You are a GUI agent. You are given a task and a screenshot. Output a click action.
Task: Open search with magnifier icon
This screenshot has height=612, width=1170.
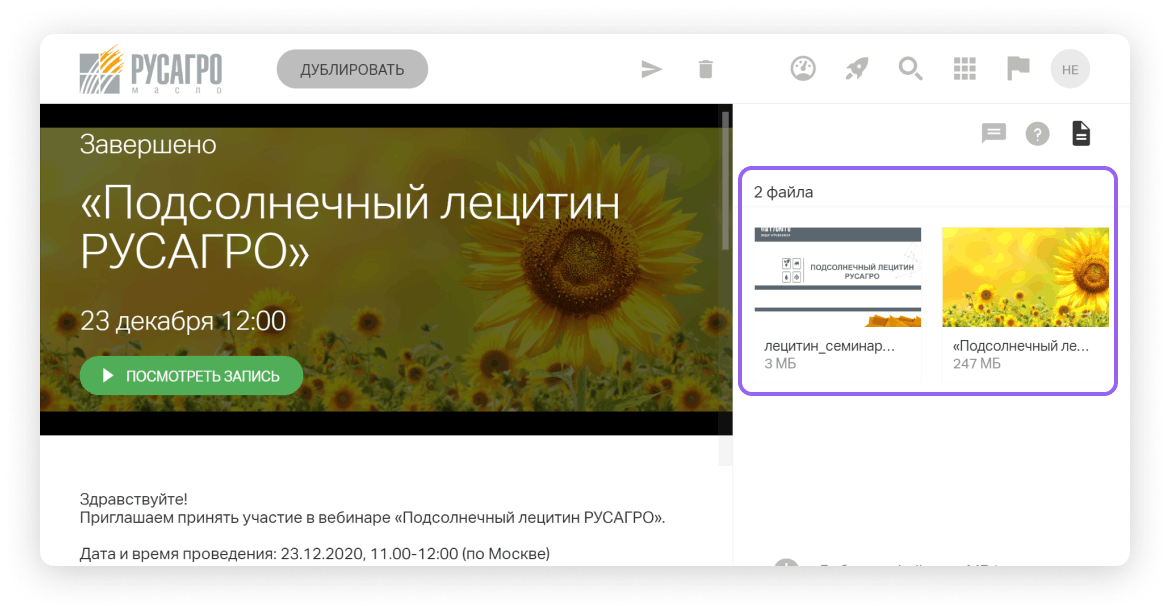910,69
